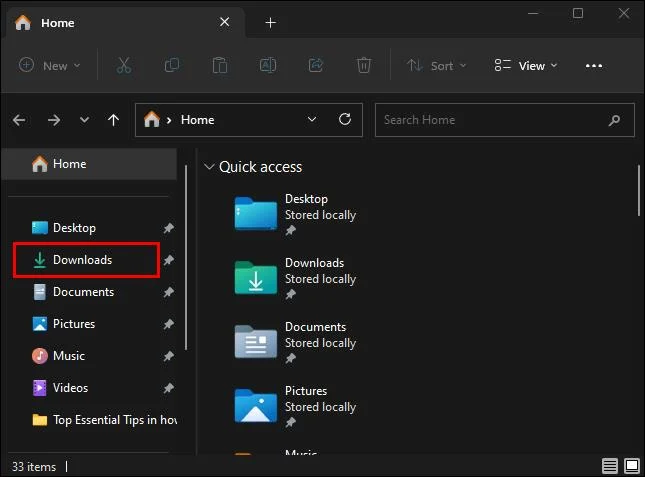Open the Sort dropdown menu
Viewport: 645px width, 477px height.
(x=436, y=65)
